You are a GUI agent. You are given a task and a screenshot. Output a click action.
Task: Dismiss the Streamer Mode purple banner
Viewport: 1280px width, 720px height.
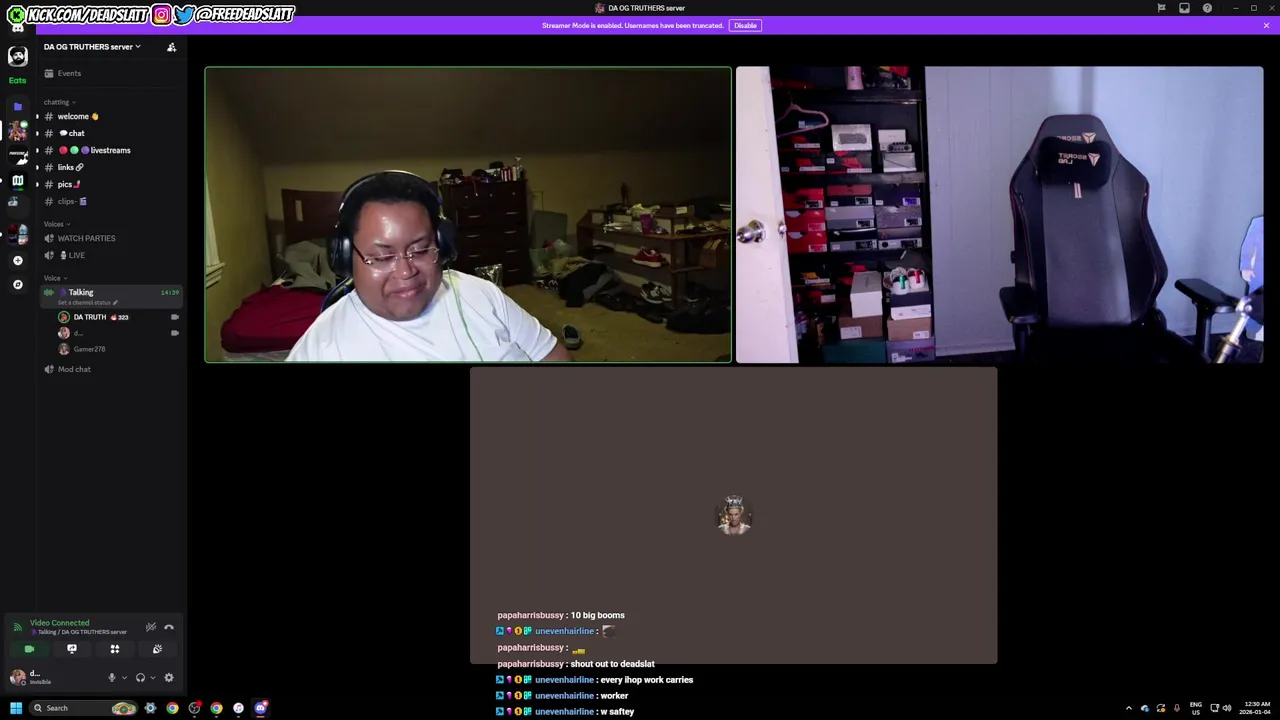1266,25
